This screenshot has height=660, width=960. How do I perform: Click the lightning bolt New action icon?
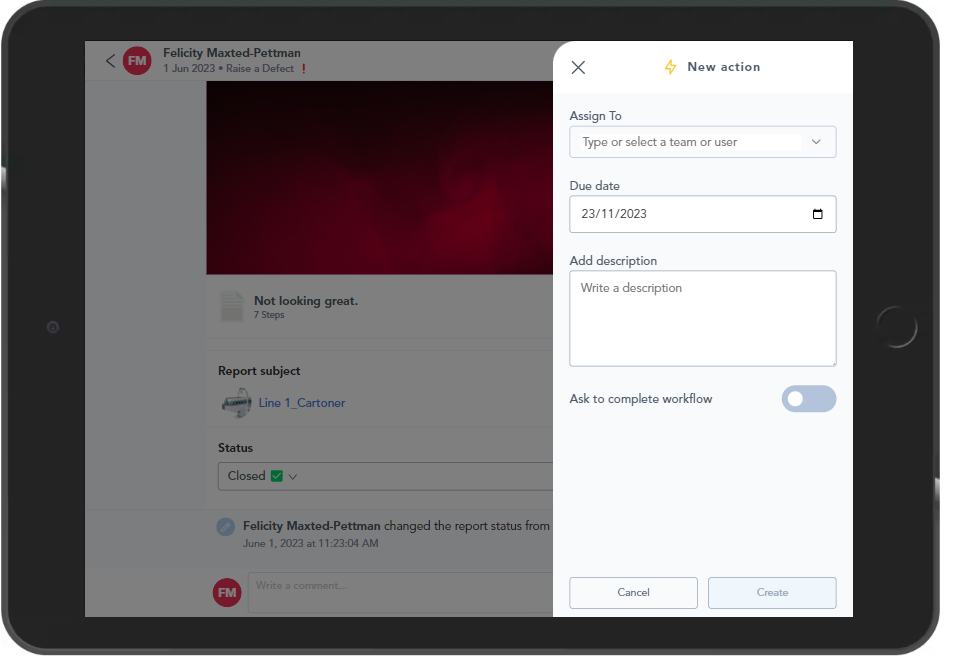point(671,67)
